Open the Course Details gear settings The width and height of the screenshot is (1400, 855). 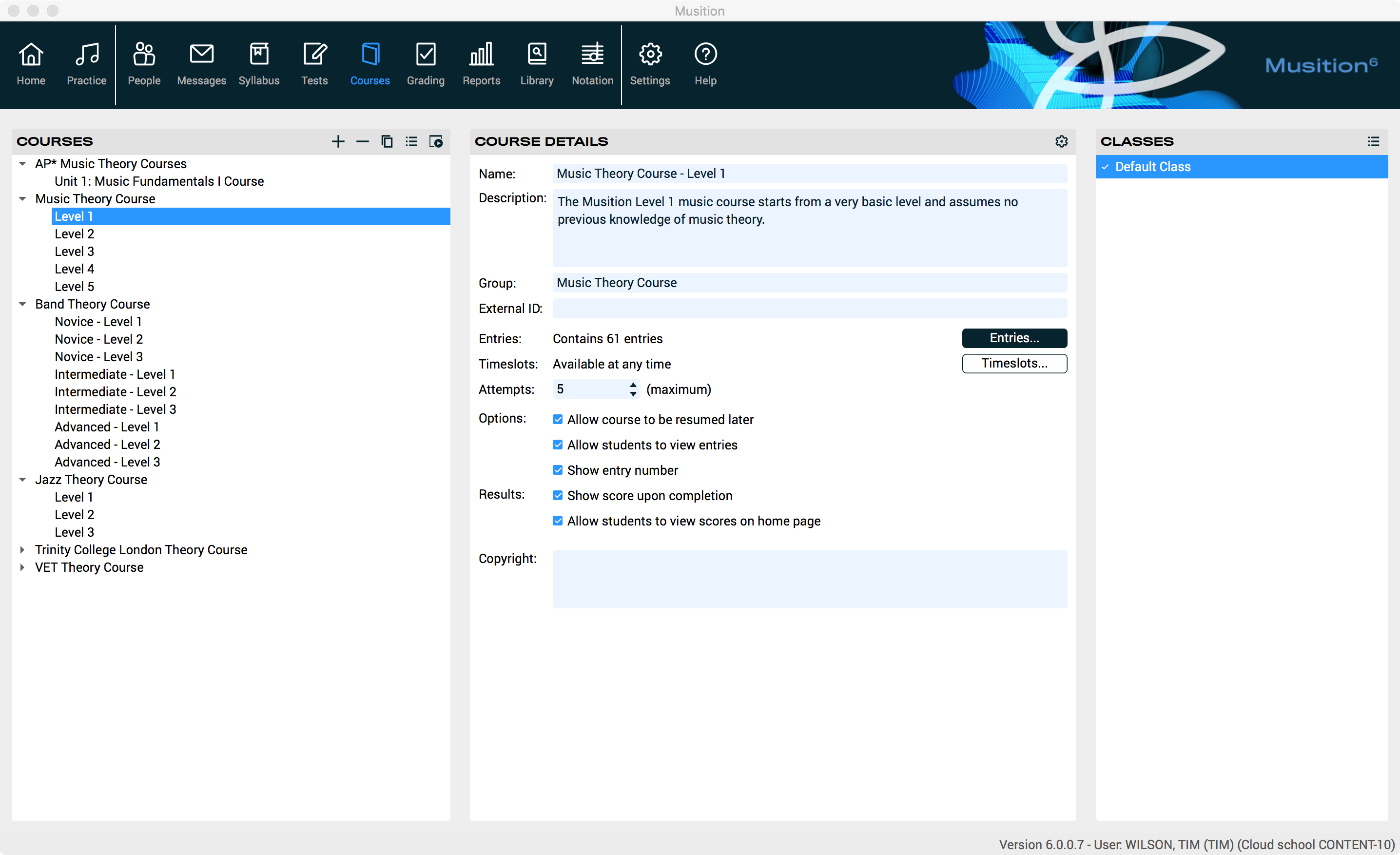[1061, 141]
